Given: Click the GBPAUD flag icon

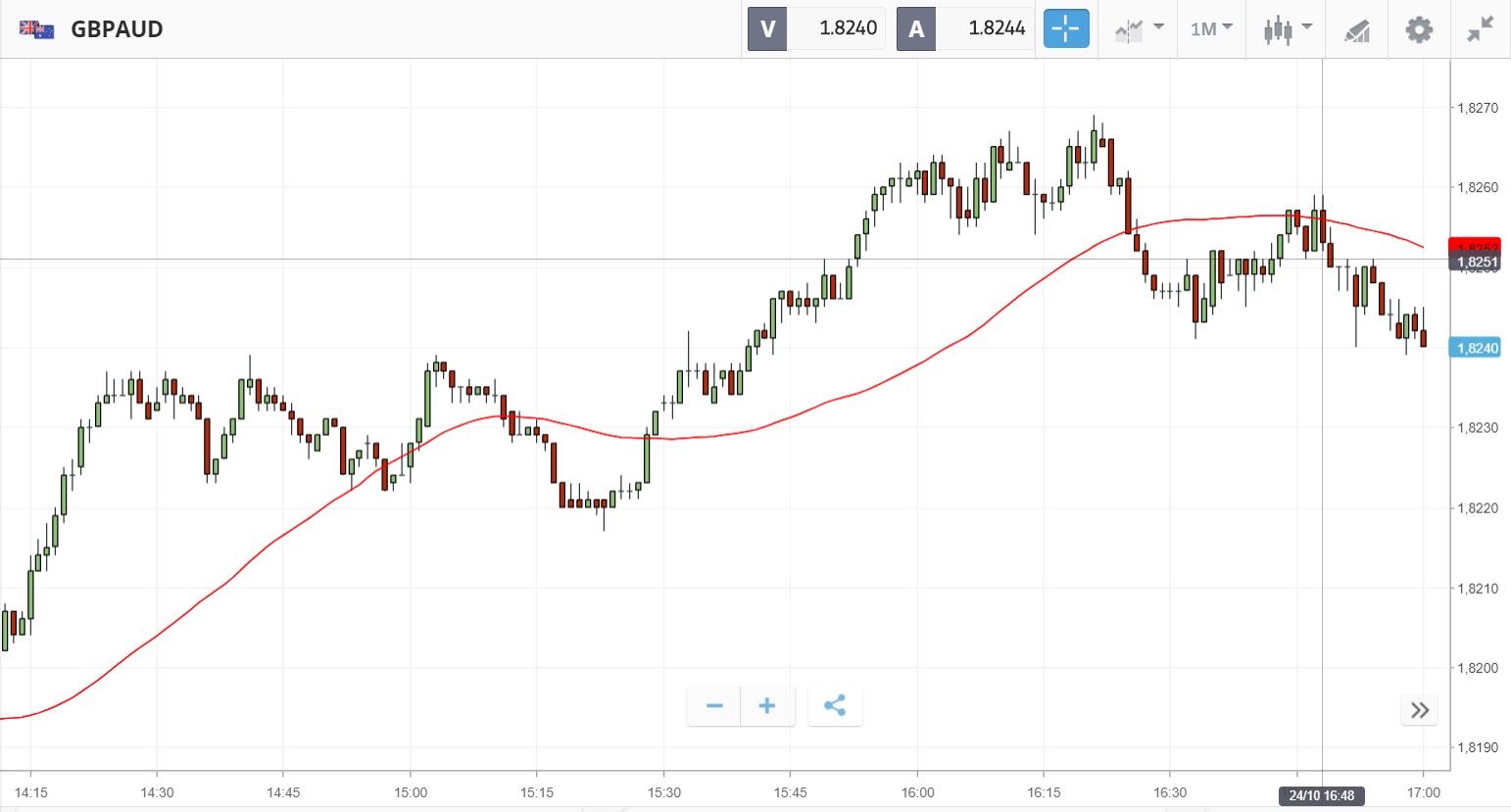Looking at the screenshot, I should 37,29.
